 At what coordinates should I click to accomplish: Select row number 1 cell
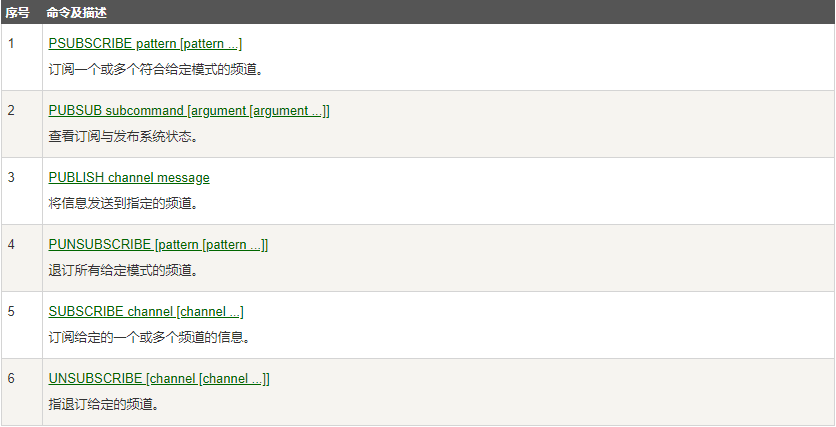21,57
